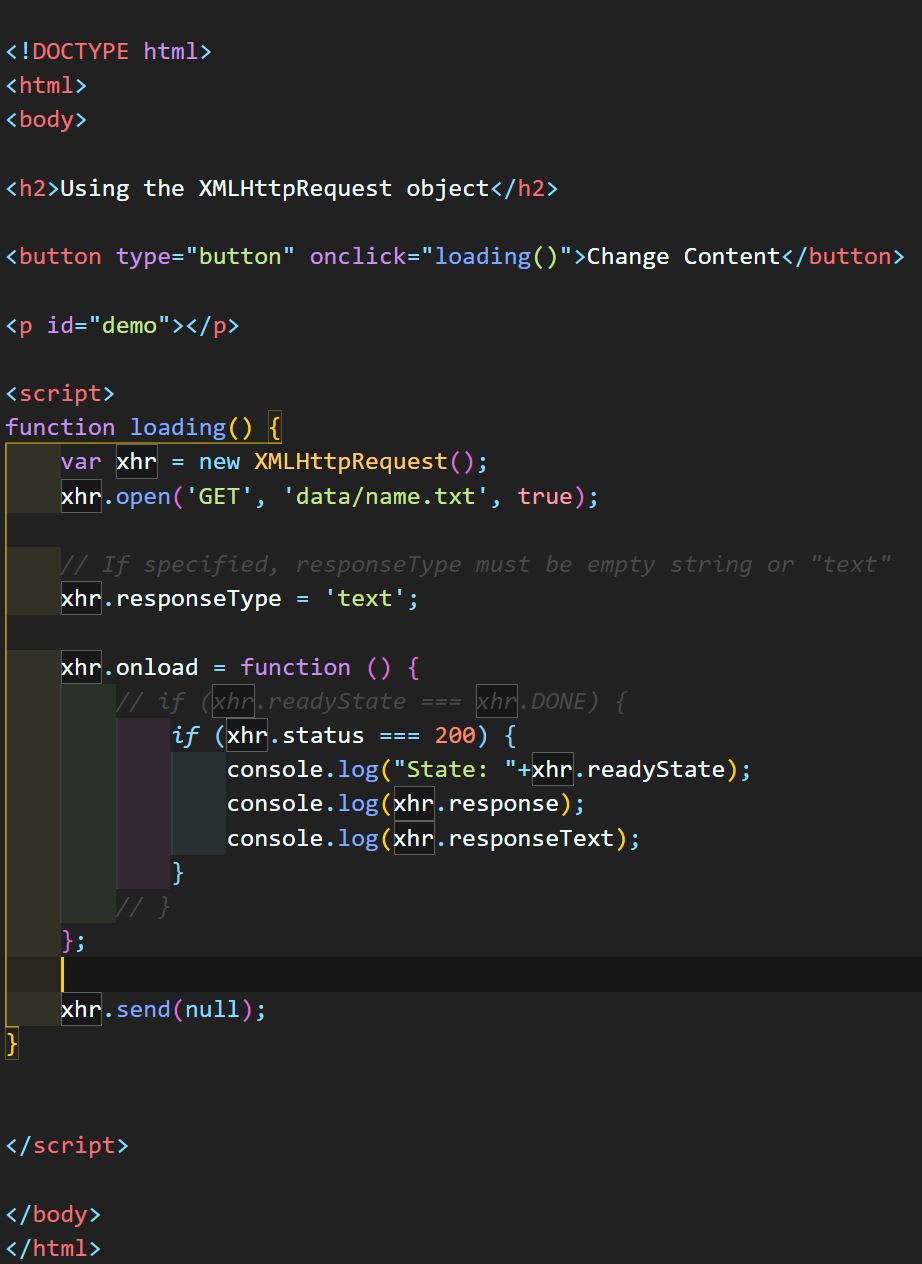Image resolution: width=922 pixels, height=1264 pixels.
Task: Select the 'text' responseType value
Action: point(363,598)
